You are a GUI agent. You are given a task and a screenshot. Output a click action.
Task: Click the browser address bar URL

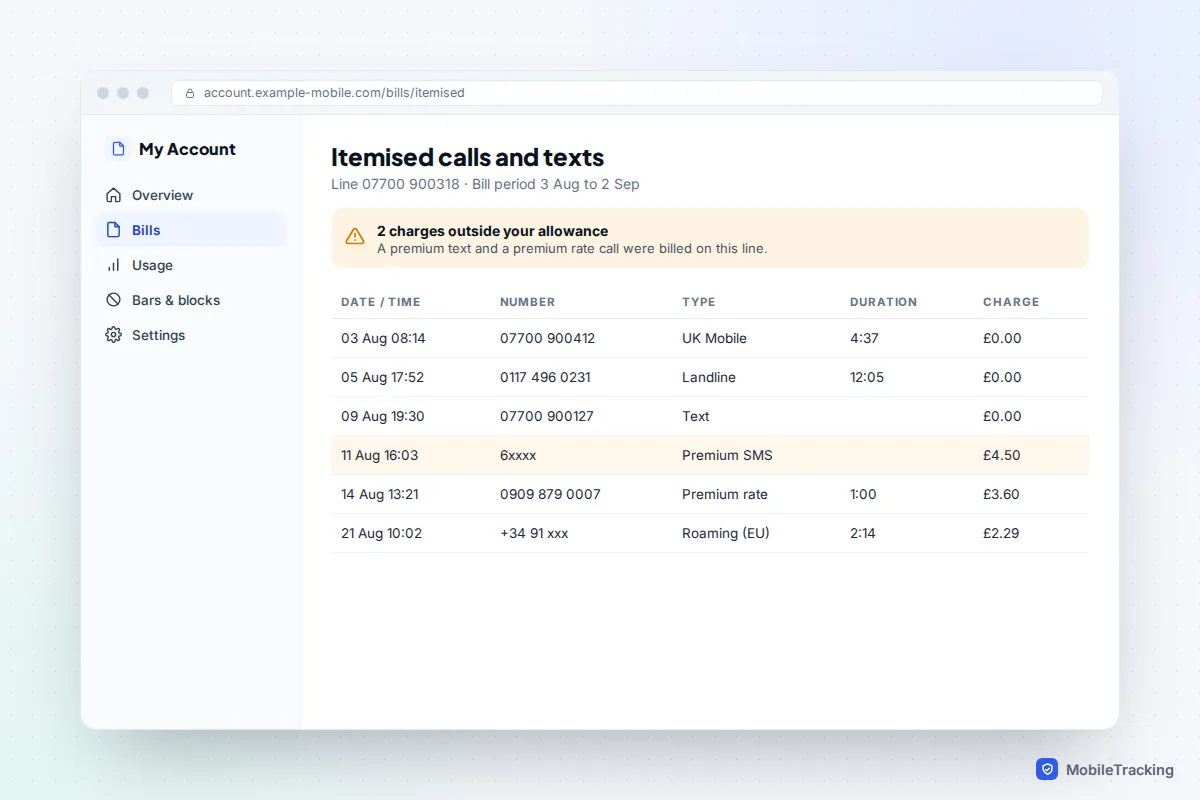click(334, 93)
